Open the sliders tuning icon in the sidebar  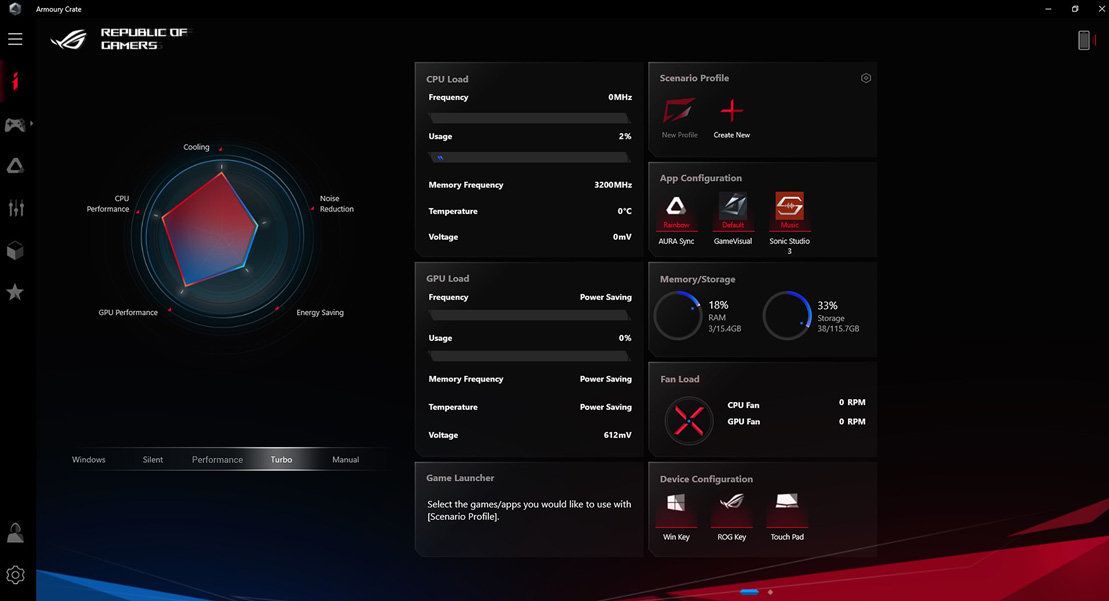pos(15,208)
